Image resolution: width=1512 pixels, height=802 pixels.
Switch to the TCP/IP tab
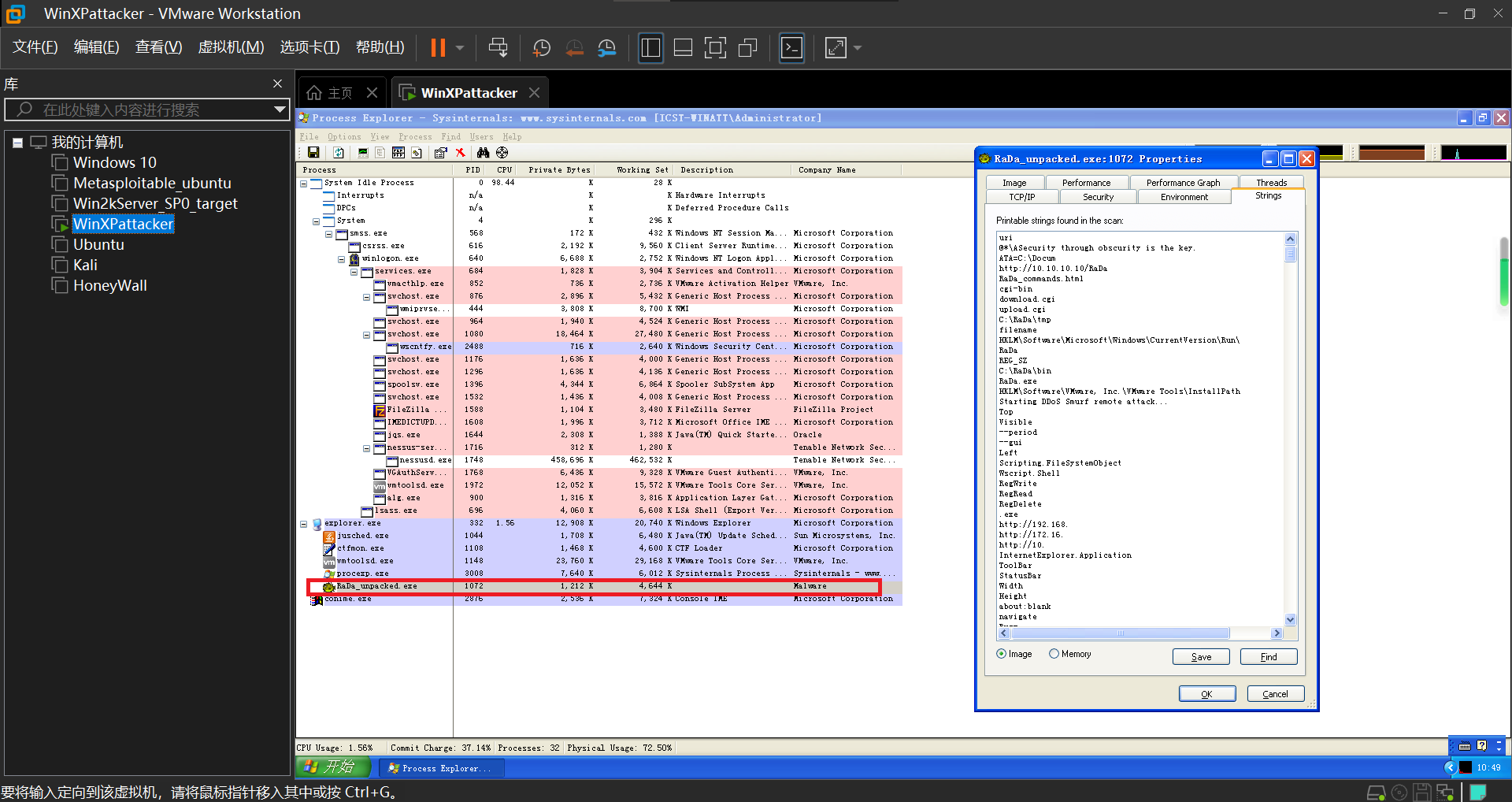tap(1021, 197)
